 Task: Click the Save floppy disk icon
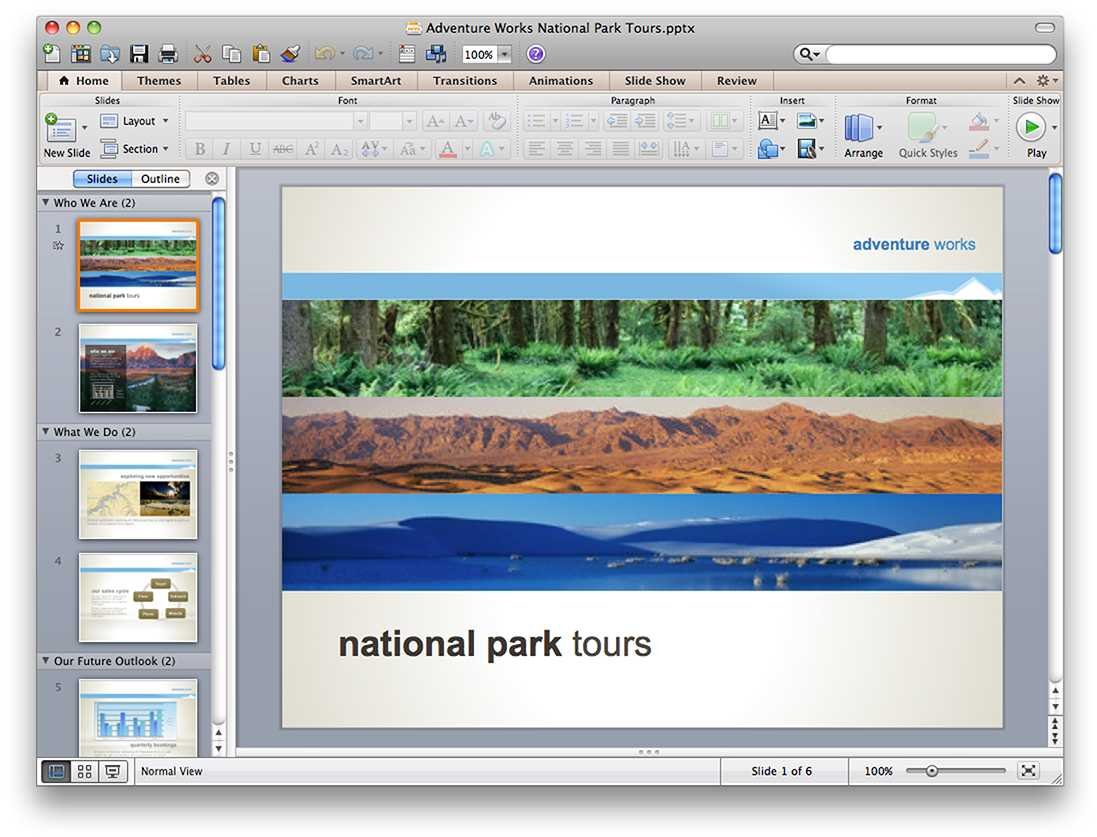coord(139,54)
